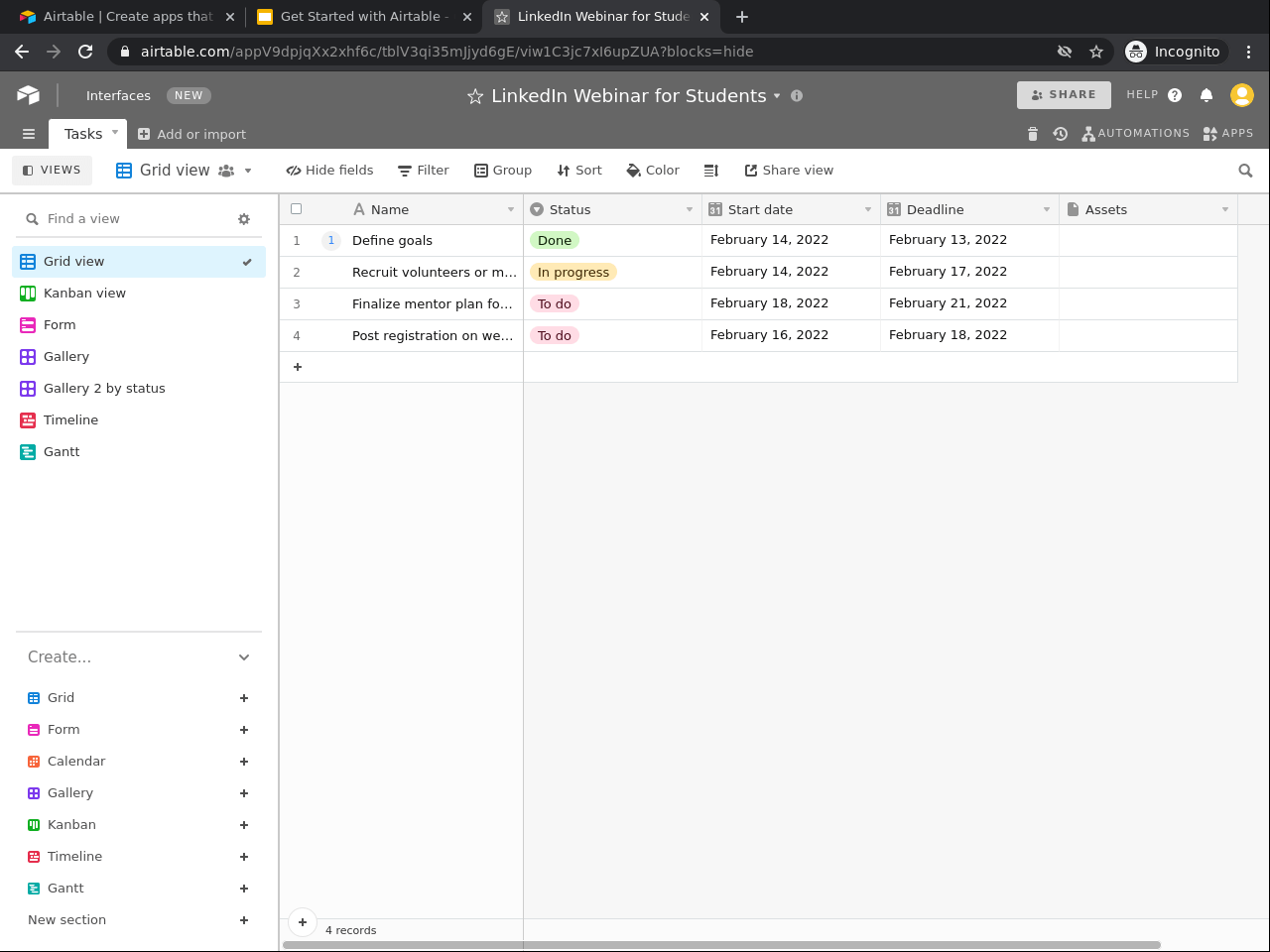Switch to Get Started with Airtable browser tab
The image size is (1270, 952).
click(363, 17)
